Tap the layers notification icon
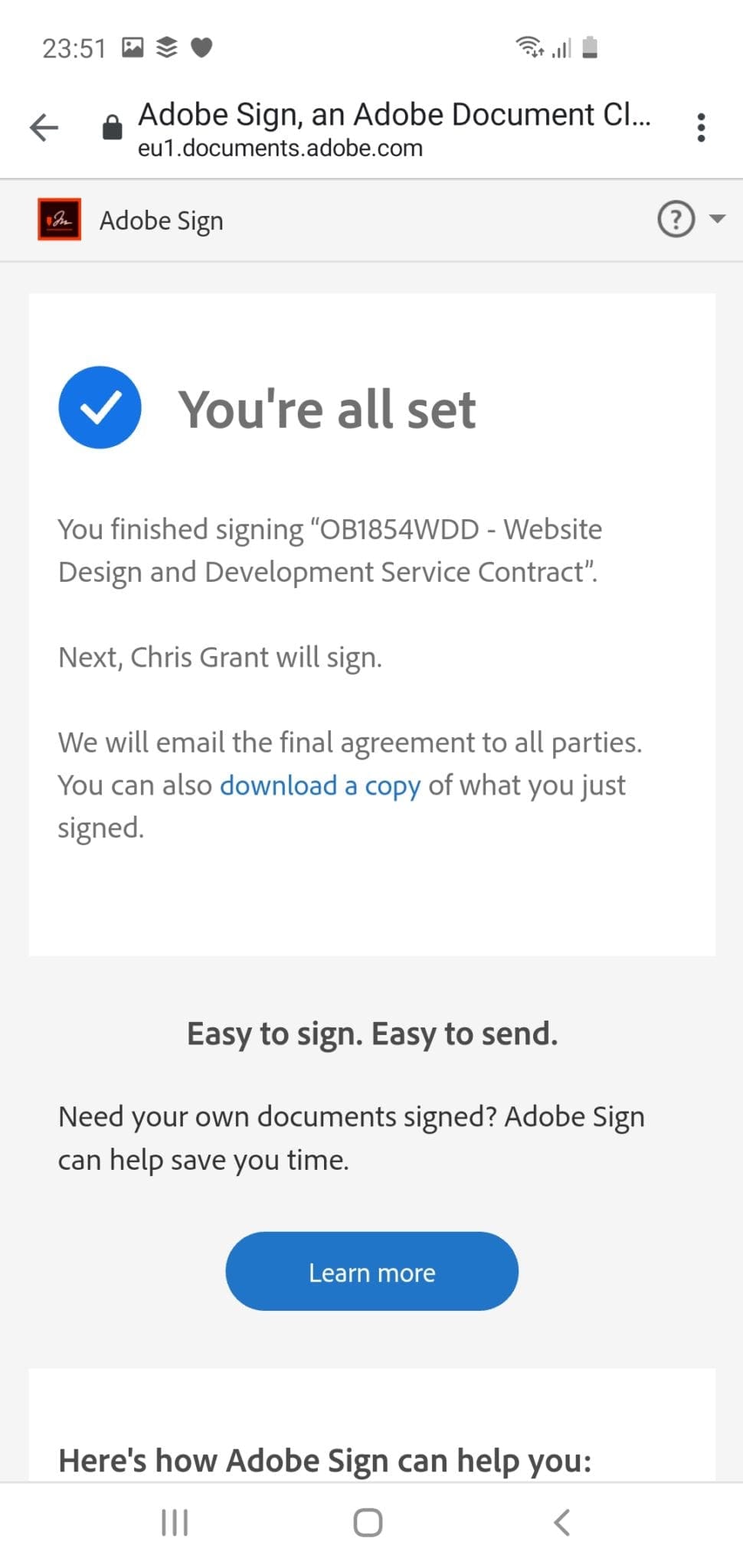This screenshot has height=1568, width=743. pos(165,47)
